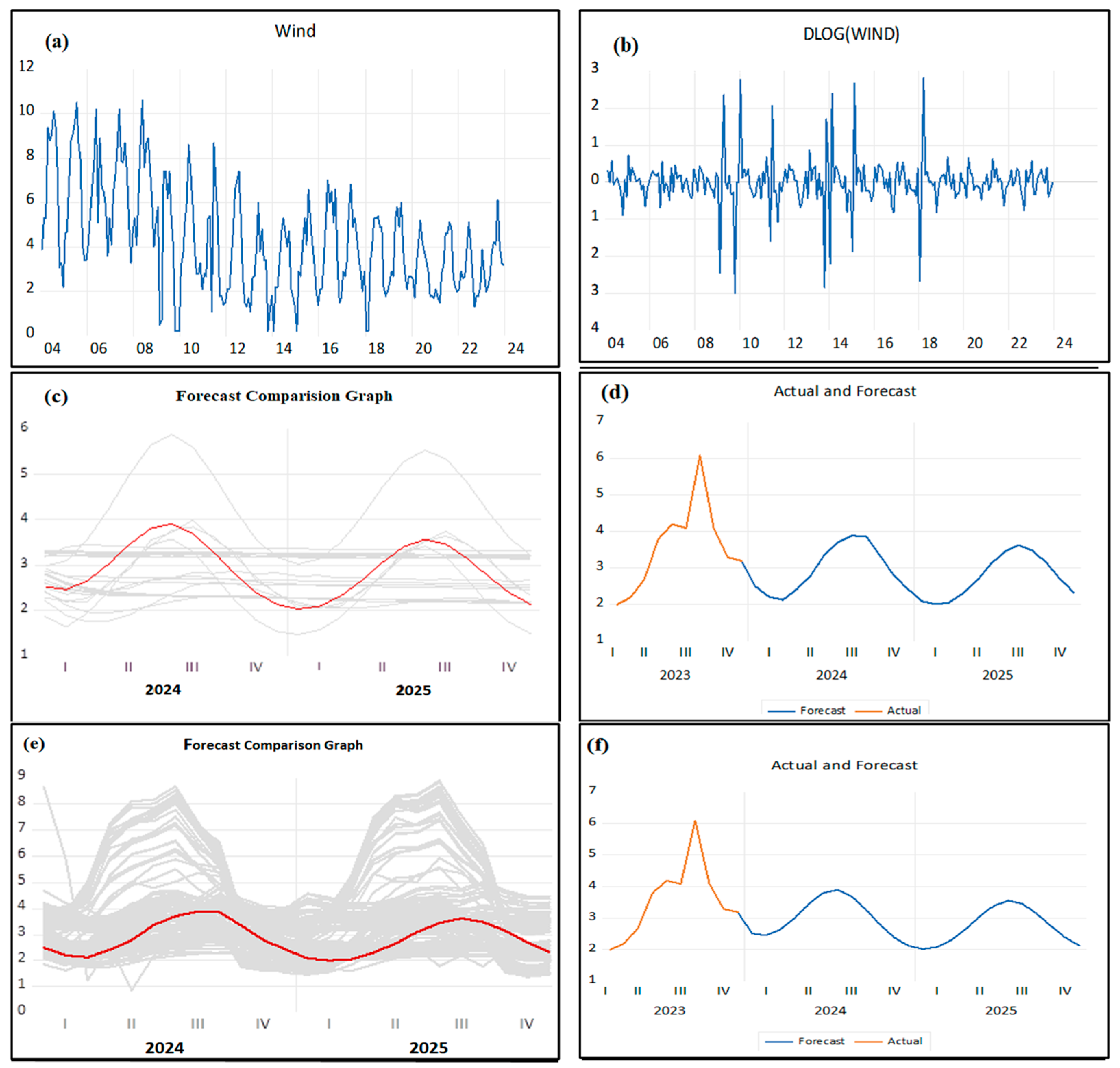Click the 2023 year label in panel (d)
1120x1068 pixels.
(674, 675)
